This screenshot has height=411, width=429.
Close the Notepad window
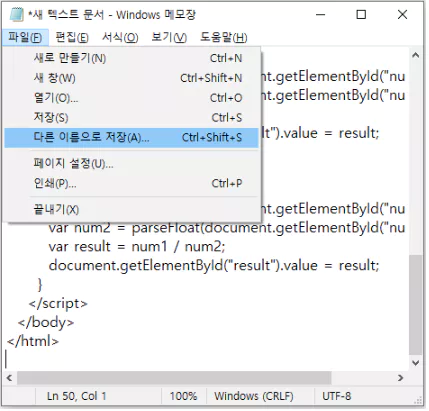(x=402, y=15)
